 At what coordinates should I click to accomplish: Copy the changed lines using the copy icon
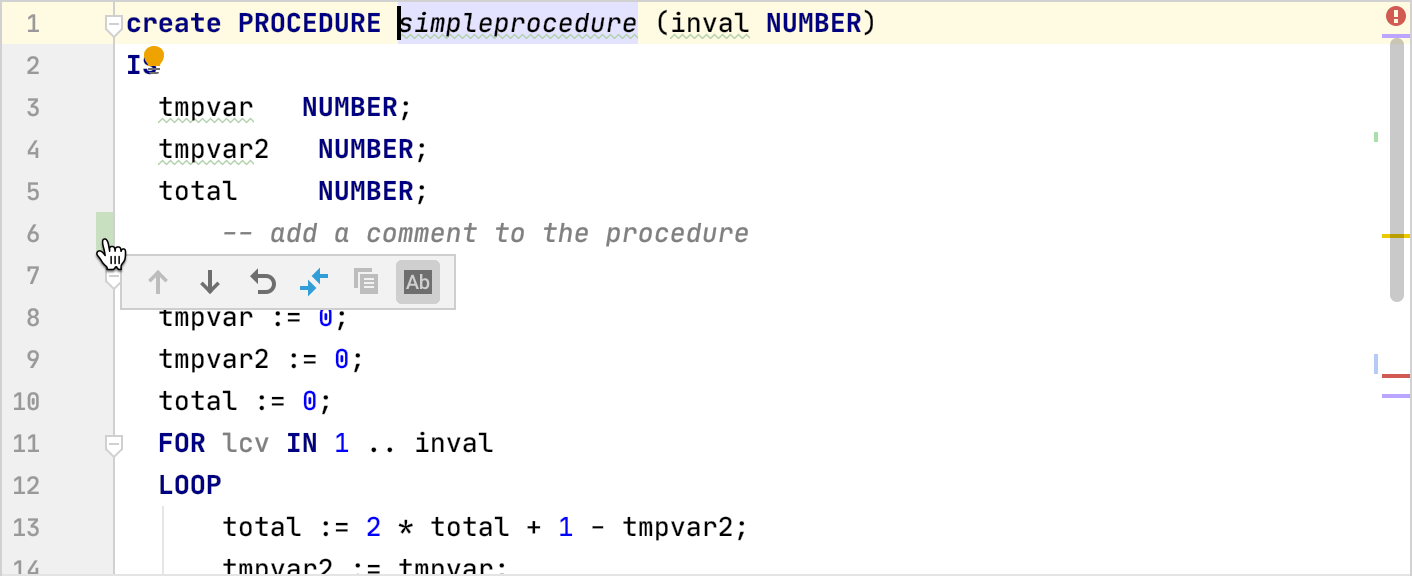[366, 282]
